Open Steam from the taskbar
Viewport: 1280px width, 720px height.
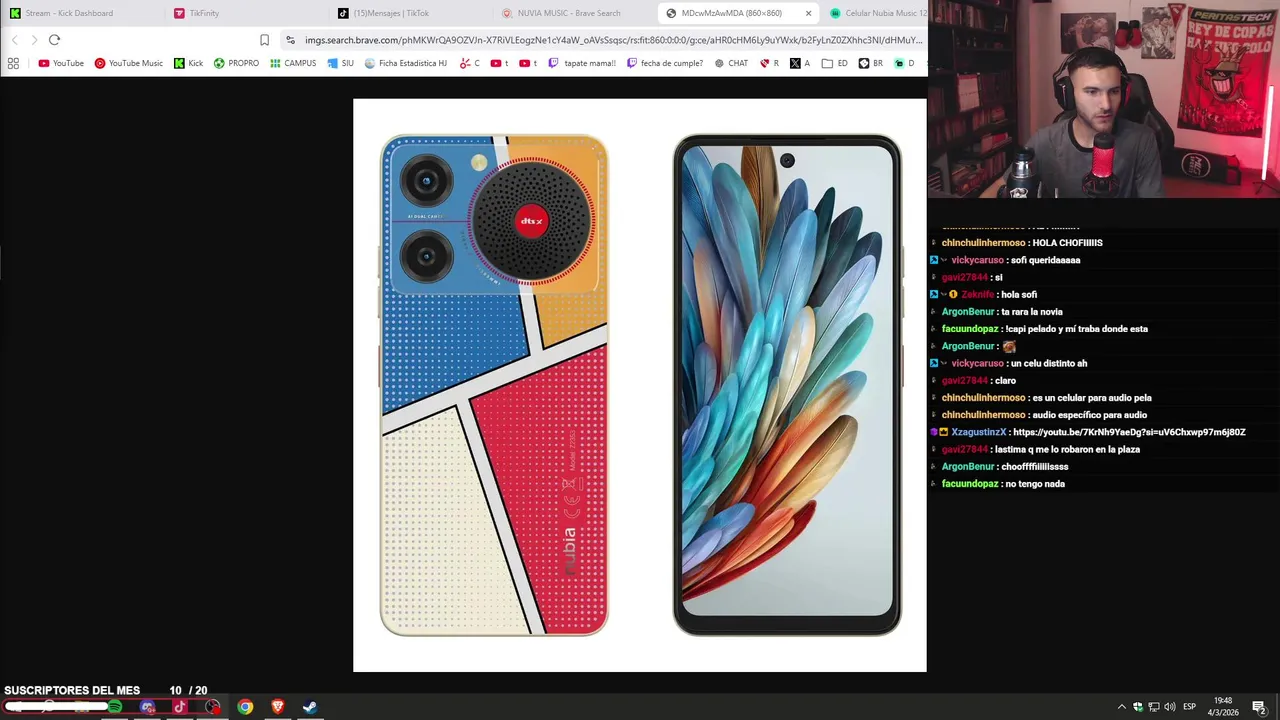[x=310, y=707]
